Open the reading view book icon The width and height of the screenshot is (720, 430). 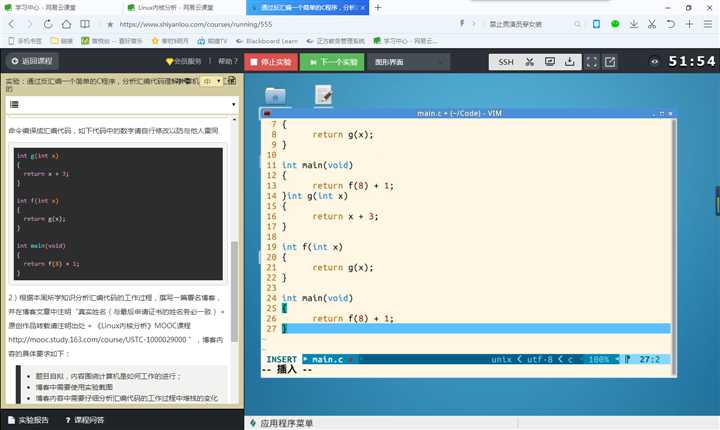tap(85, 24)
